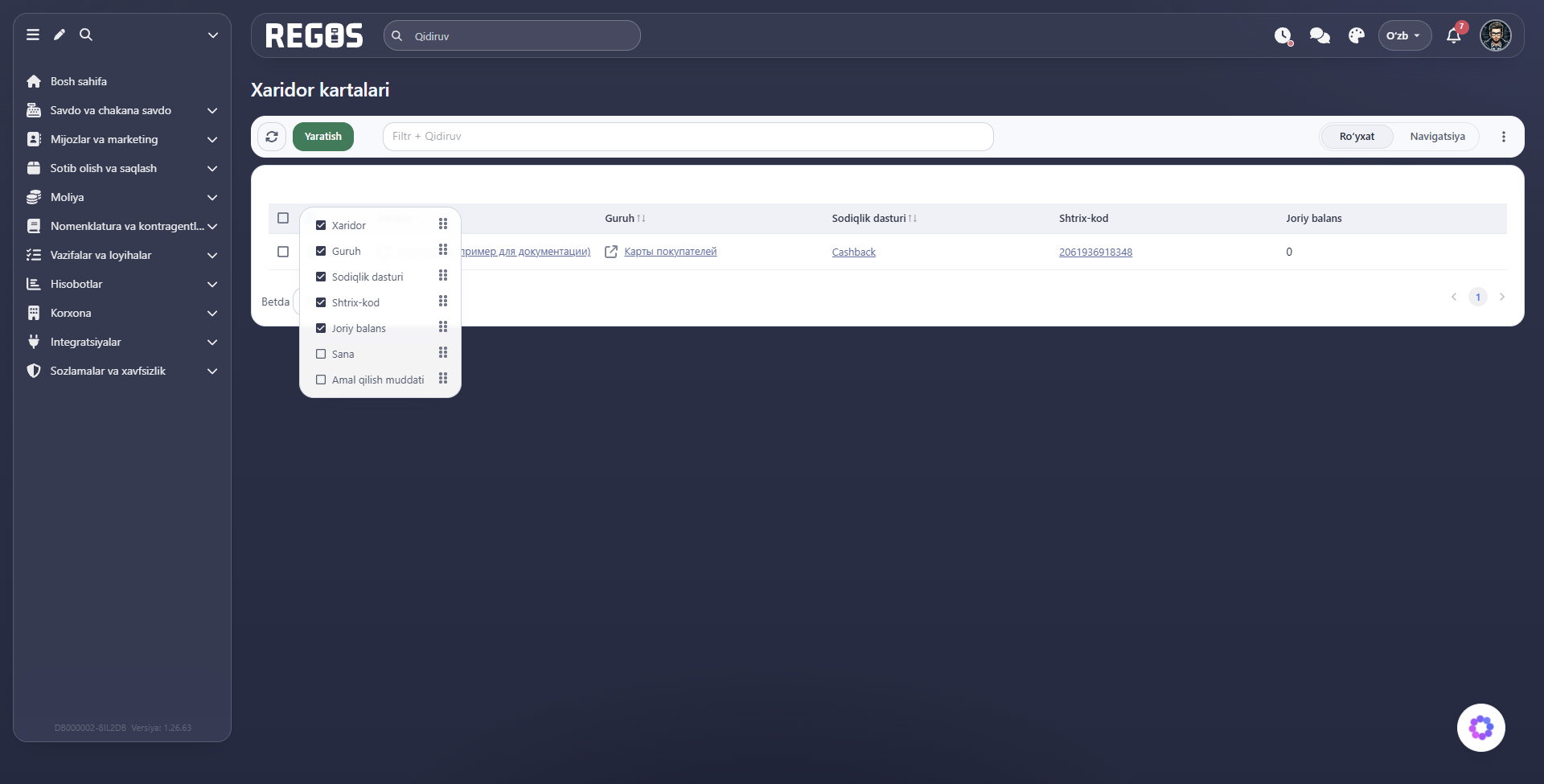Screen dimensions: 1544x784
Task: Expand the Hisobotlar menu section
Action: pos(122,284)
